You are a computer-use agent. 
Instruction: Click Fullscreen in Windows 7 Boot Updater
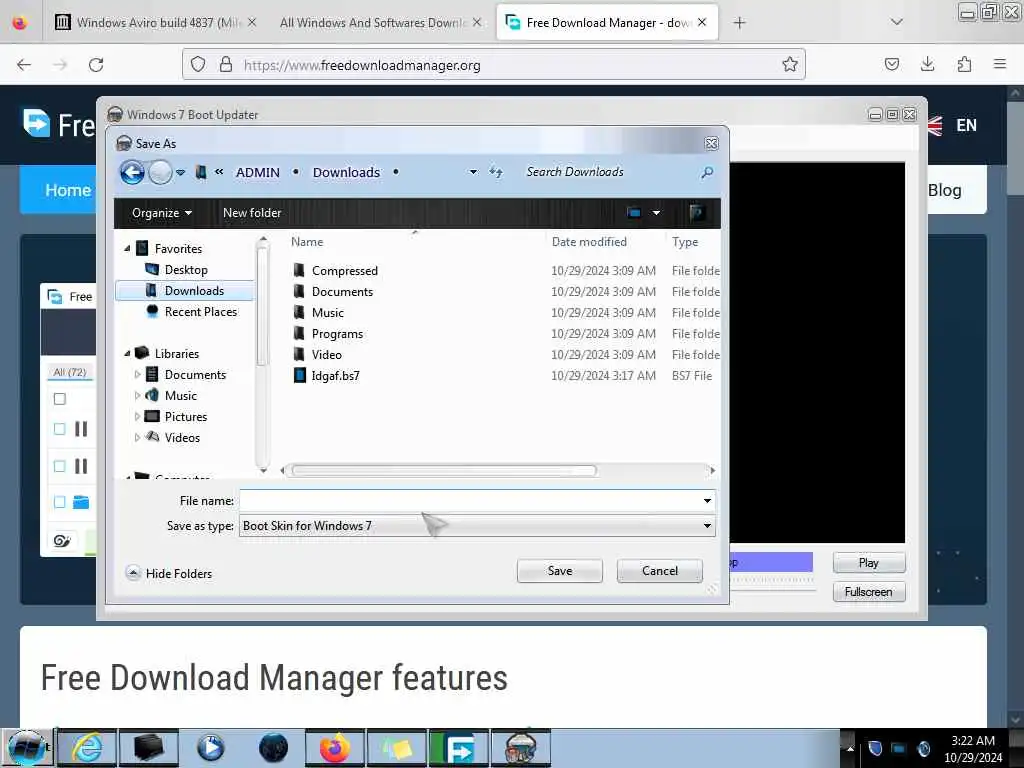coord(869,592)
